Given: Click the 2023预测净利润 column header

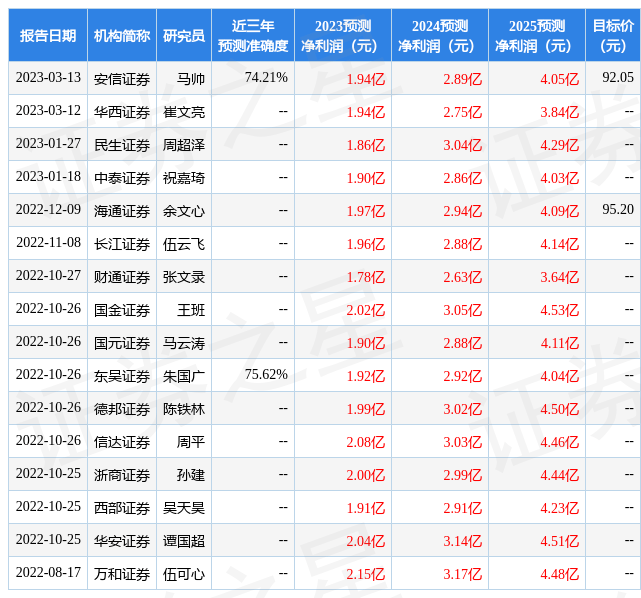Looking at the screenshot, I should [343, 36].
